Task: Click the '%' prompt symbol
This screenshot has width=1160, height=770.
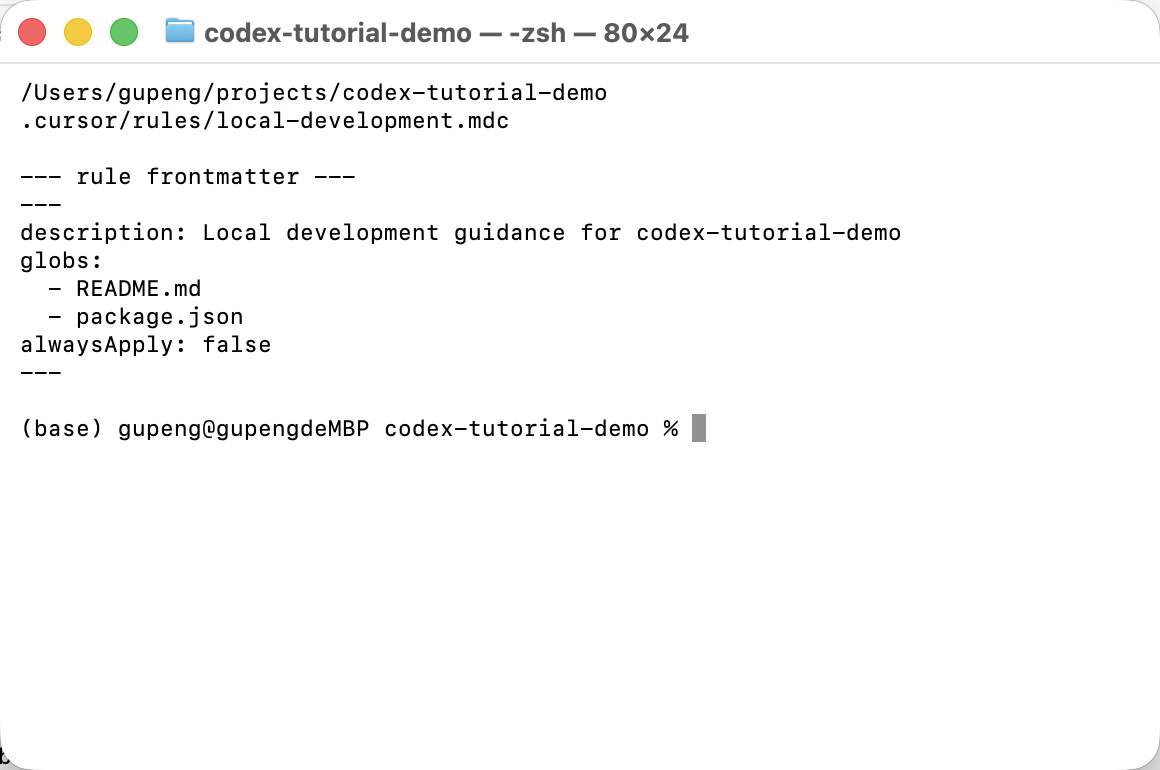Action: point(670,429)
